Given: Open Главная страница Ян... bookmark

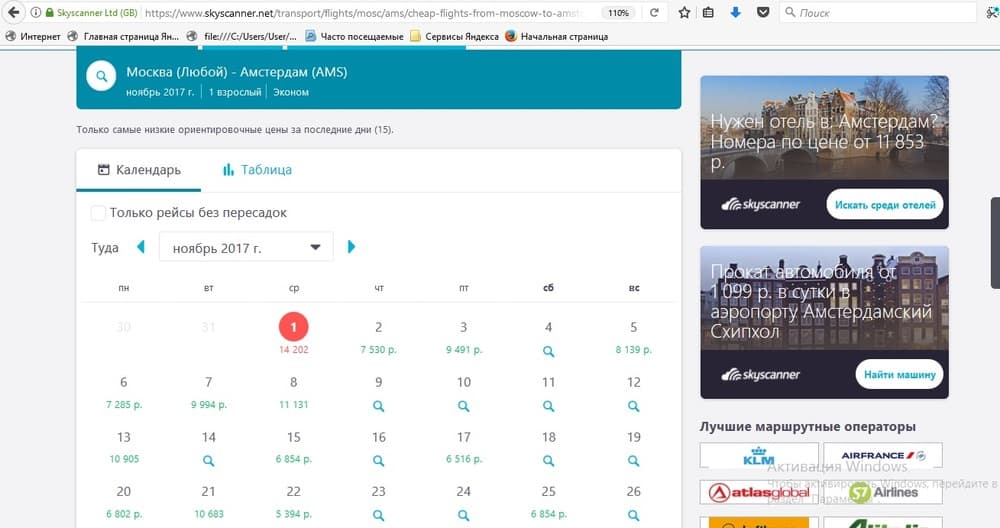Looking at the screenshot, I should pos(124,36).
